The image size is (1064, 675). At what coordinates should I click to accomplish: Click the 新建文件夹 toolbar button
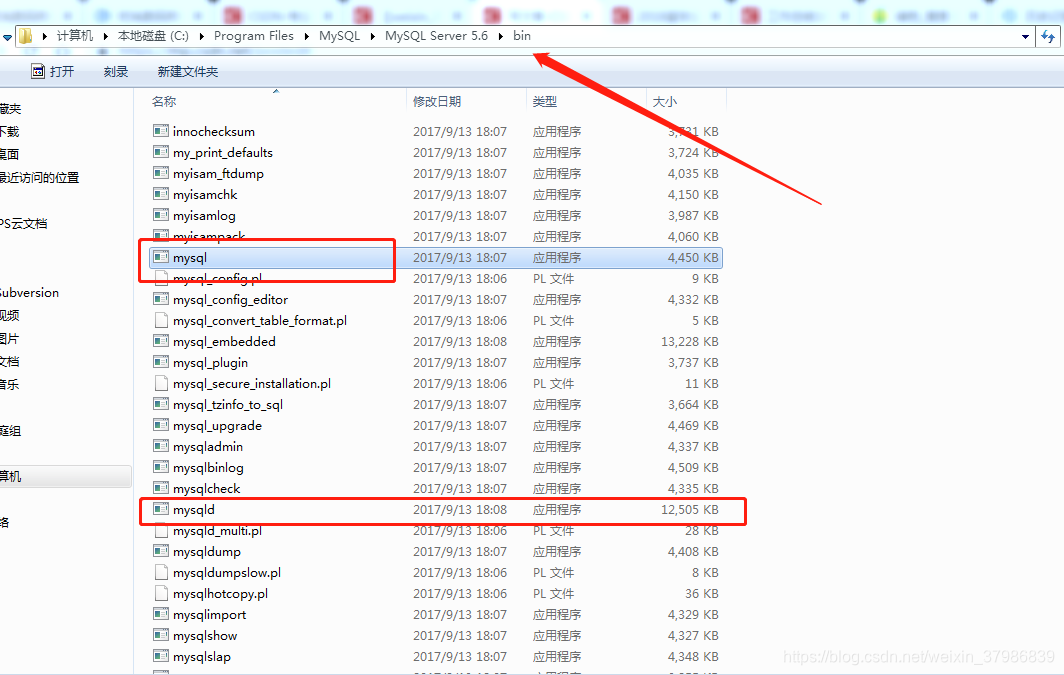[188, 71]
